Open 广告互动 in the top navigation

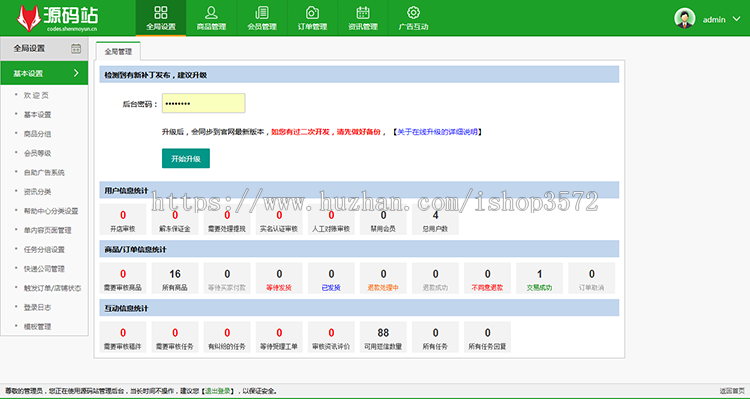414,18
